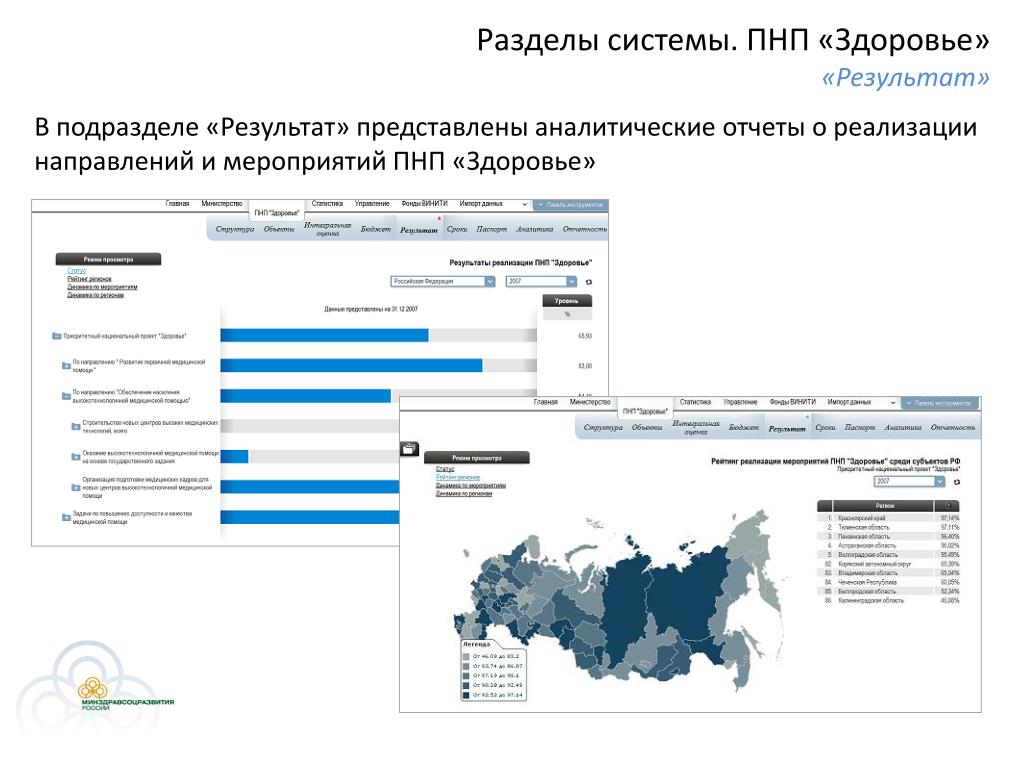
Task: Open Статистика menu in map window
Action: (x=695, y=402)
